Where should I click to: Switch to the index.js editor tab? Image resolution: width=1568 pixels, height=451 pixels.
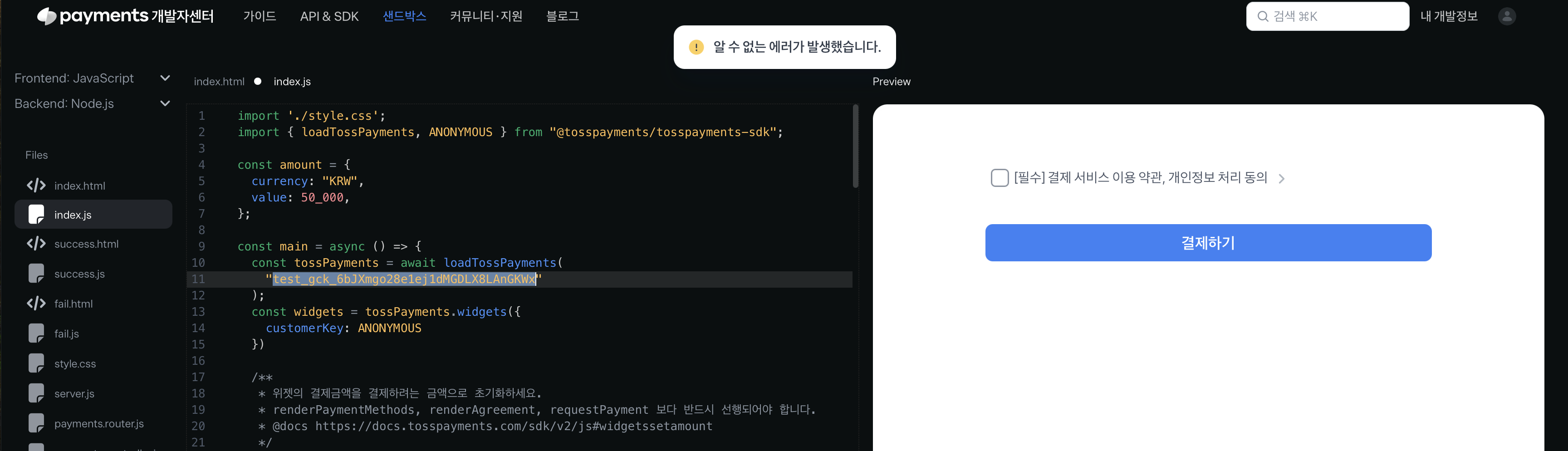coord(292,82)
